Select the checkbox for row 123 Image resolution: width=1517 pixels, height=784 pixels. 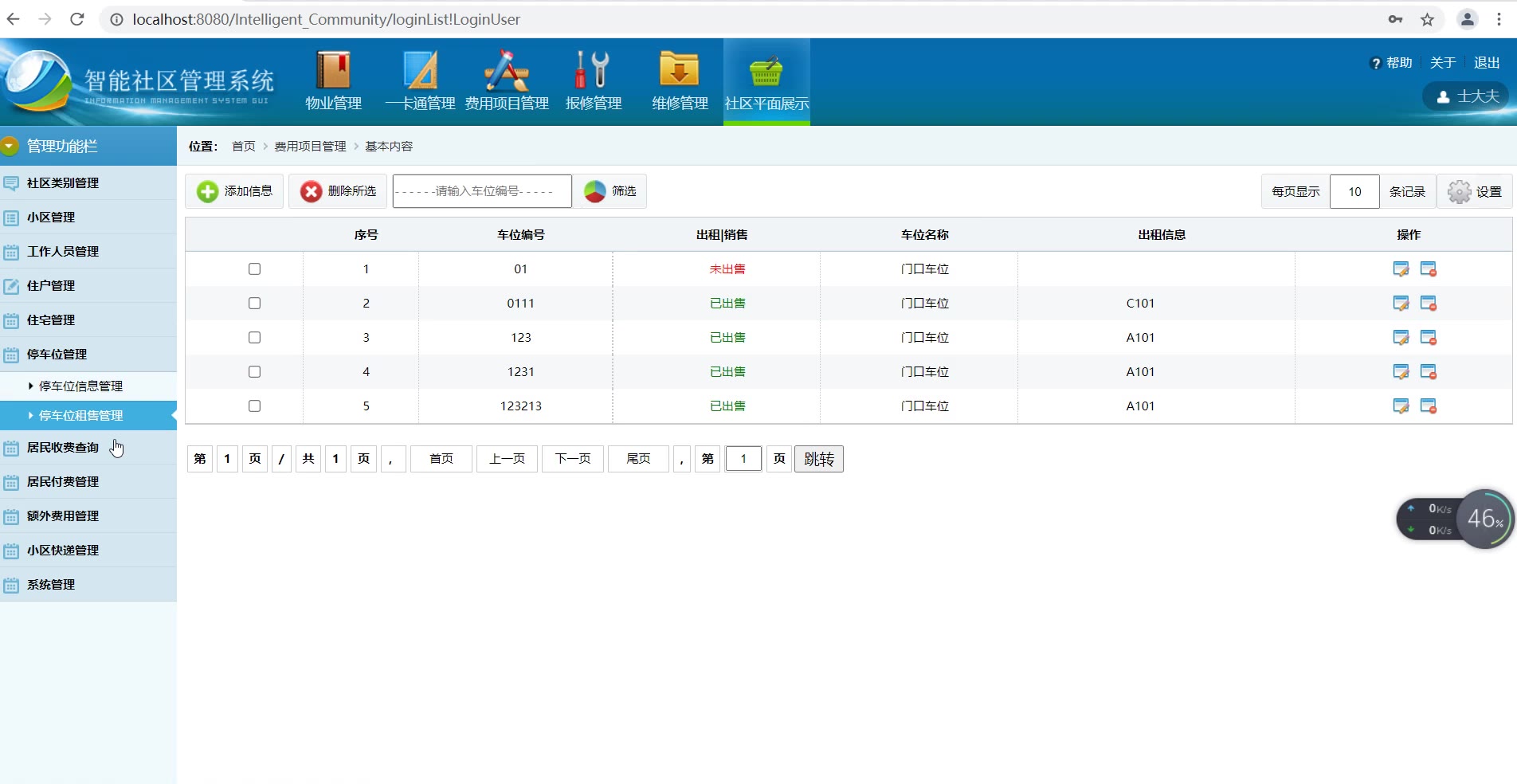[x=254, y=338]
